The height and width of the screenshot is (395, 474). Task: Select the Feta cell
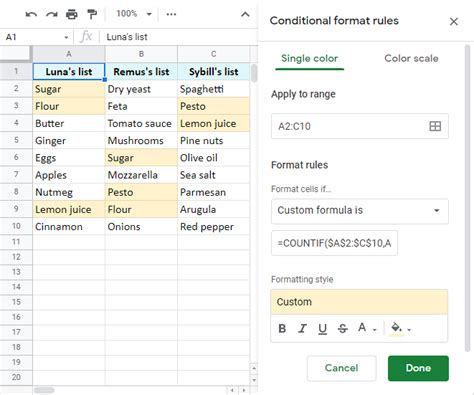pos(141,106)
